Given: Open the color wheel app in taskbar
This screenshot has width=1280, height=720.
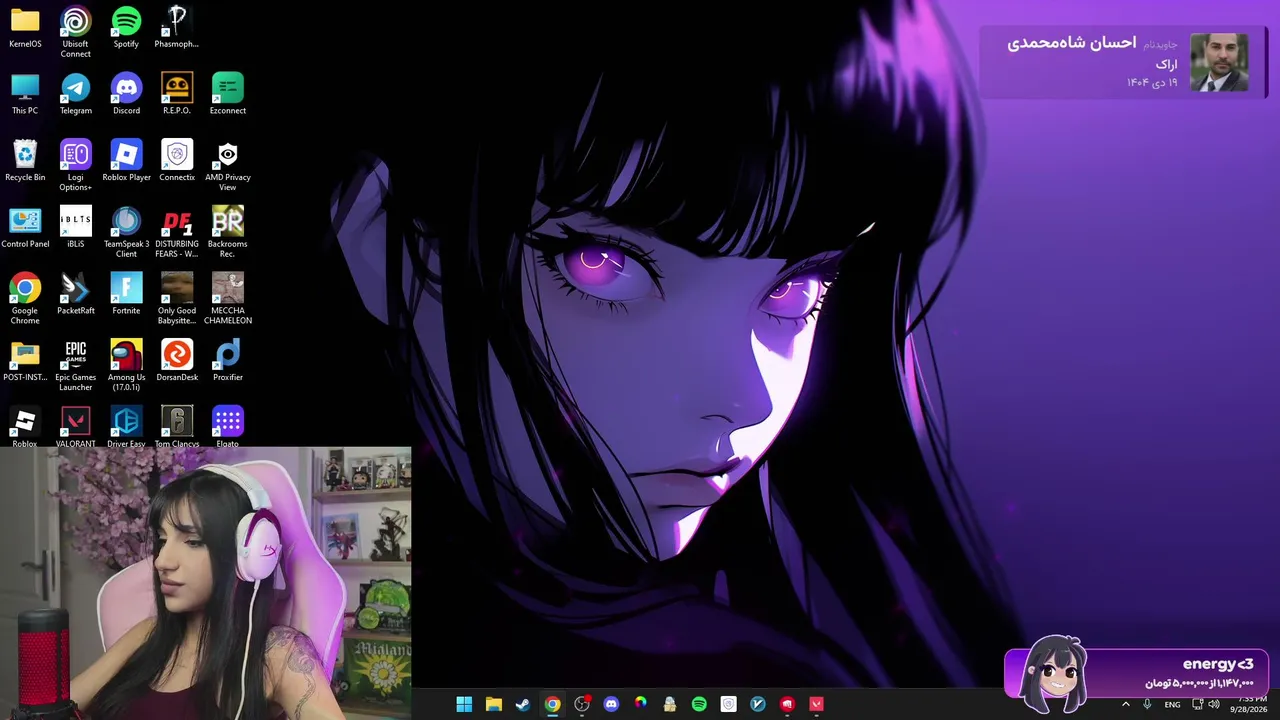Looking at the screenshot, I should [x=640, y=704].
